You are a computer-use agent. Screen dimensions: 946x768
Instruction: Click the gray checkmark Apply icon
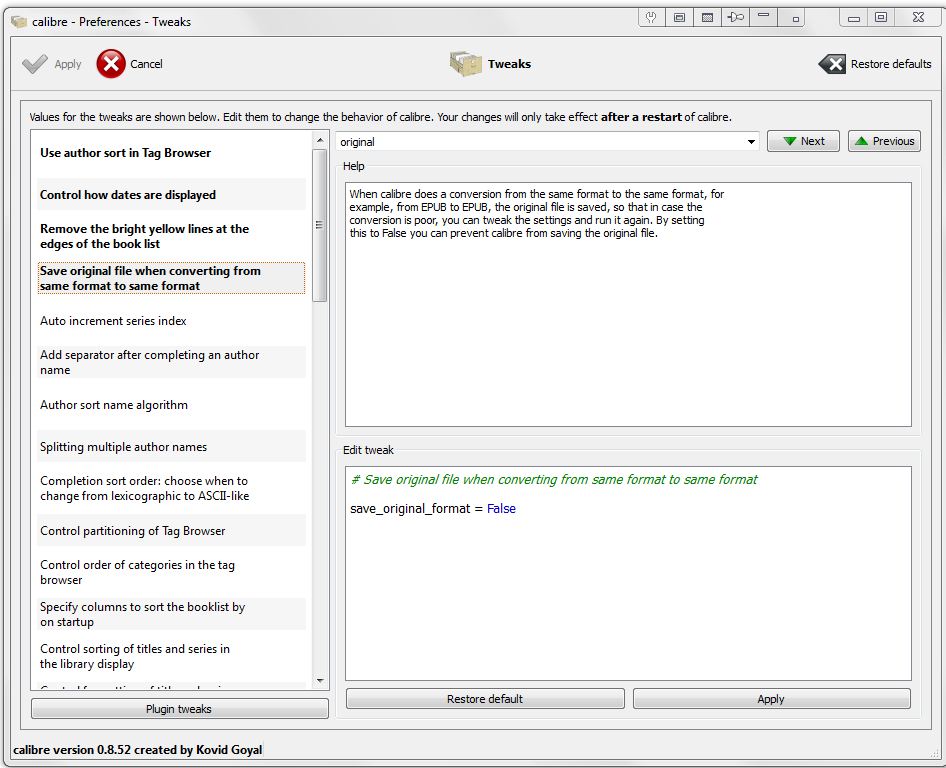pos(35,63)
